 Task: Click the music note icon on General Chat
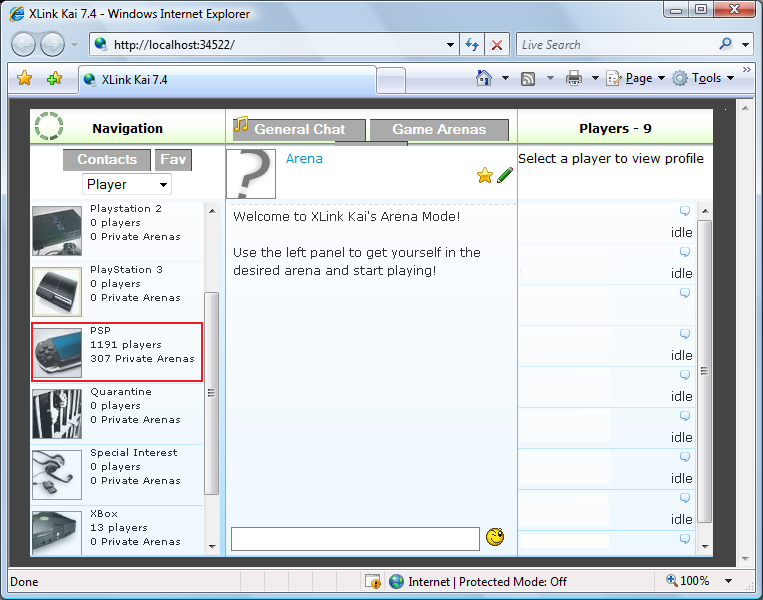(x=240, y=124)
